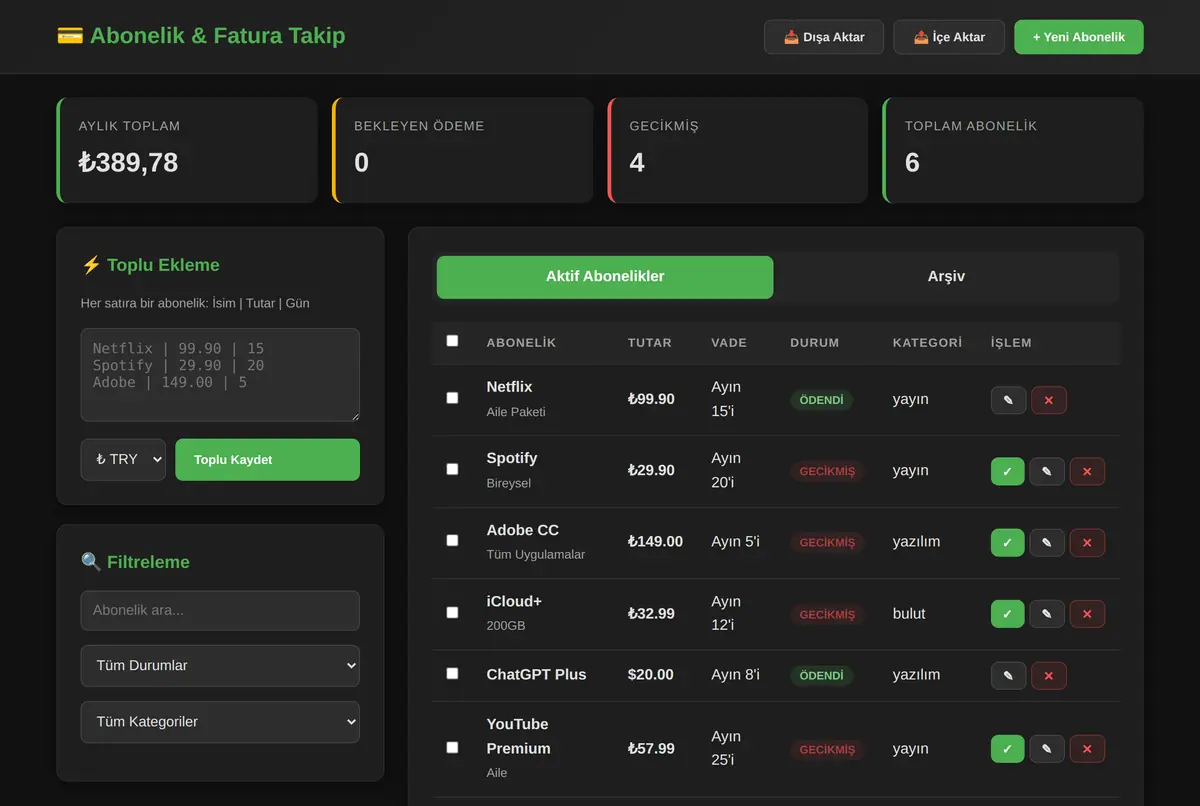Screen dimensions: 1200x806
Task: Click the ₺389,78 monthly total value
Action: click(128, 163)
